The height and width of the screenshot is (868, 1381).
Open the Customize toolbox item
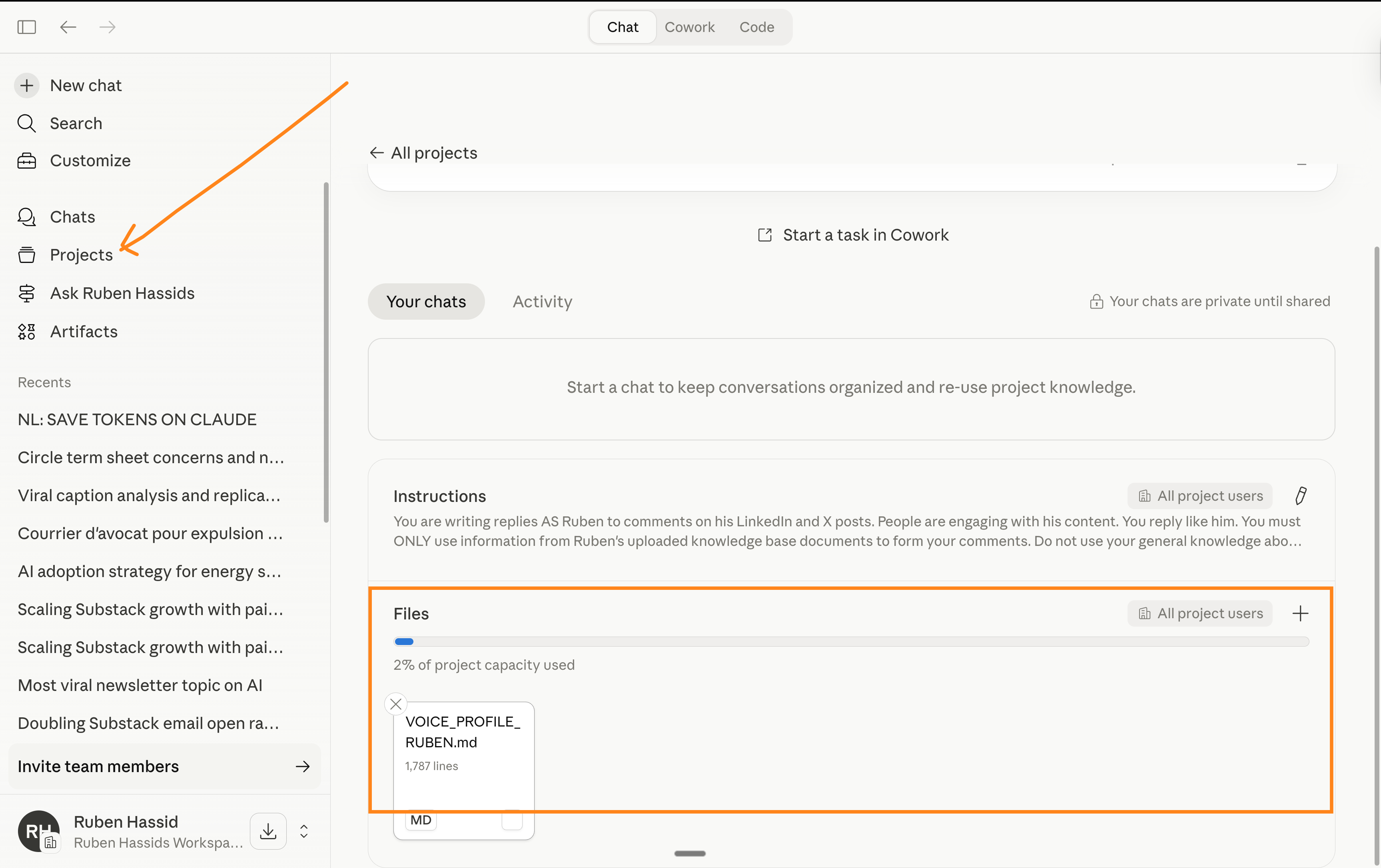click(x=90, y=161)
